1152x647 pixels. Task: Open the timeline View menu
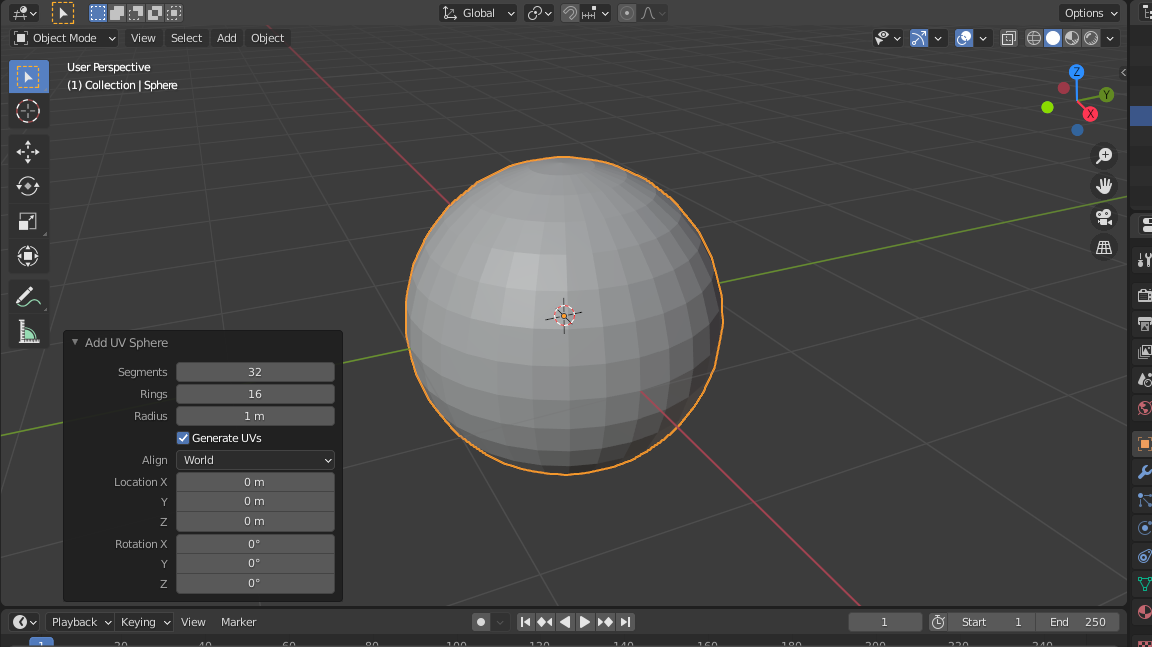(x=193, y=622)
